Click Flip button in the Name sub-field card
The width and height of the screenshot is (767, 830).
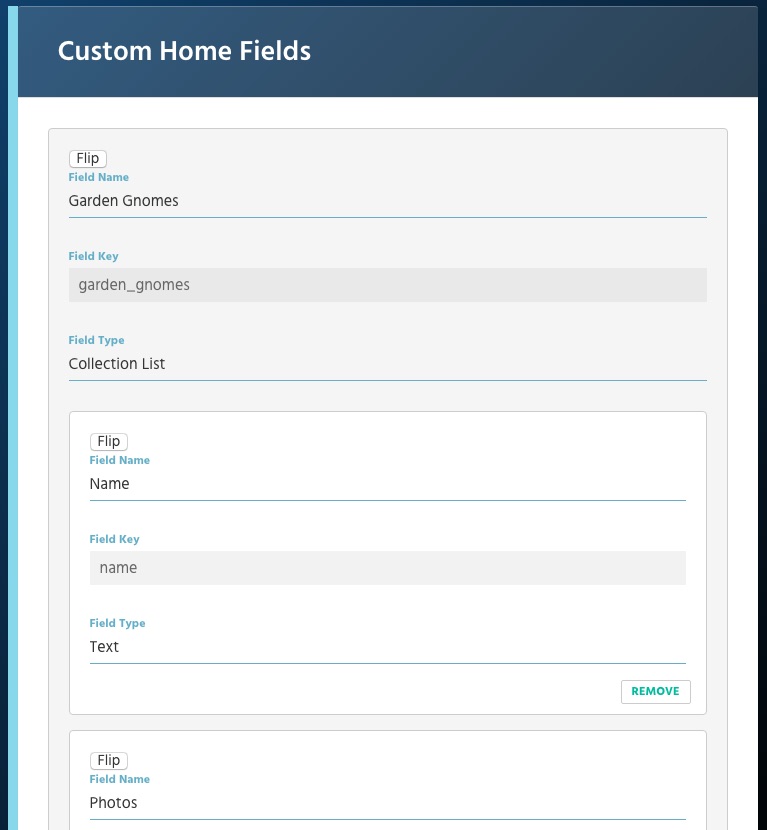(109, 441)
